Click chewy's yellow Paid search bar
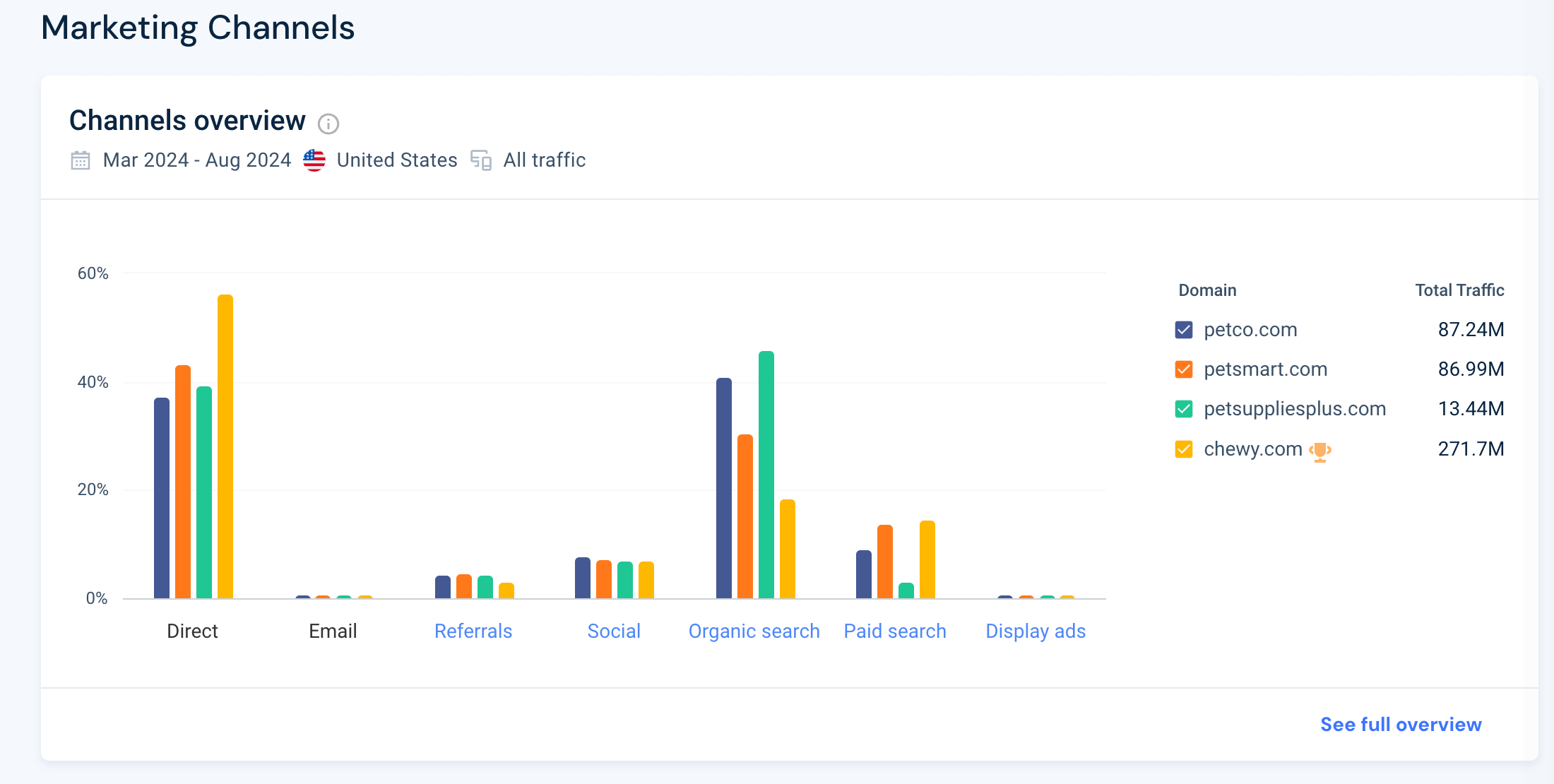 pos(927,559)
